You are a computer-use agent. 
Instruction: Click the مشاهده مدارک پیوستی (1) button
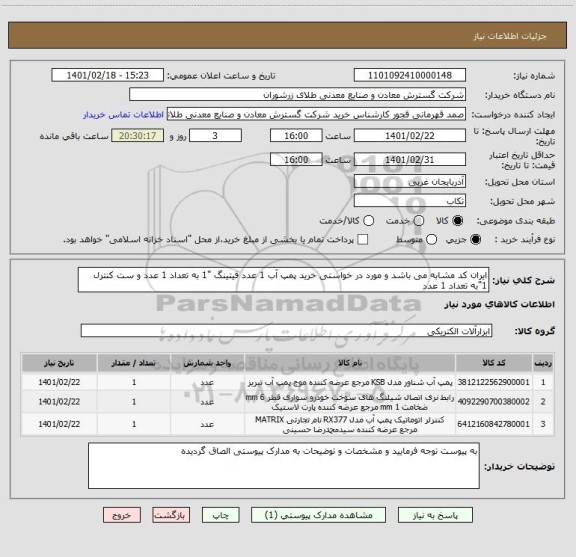[318, 515]
